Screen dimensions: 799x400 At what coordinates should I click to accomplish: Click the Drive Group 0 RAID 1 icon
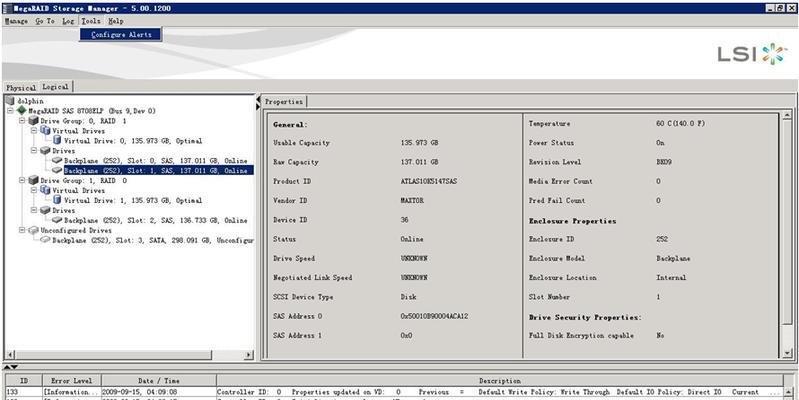[33, 121]
